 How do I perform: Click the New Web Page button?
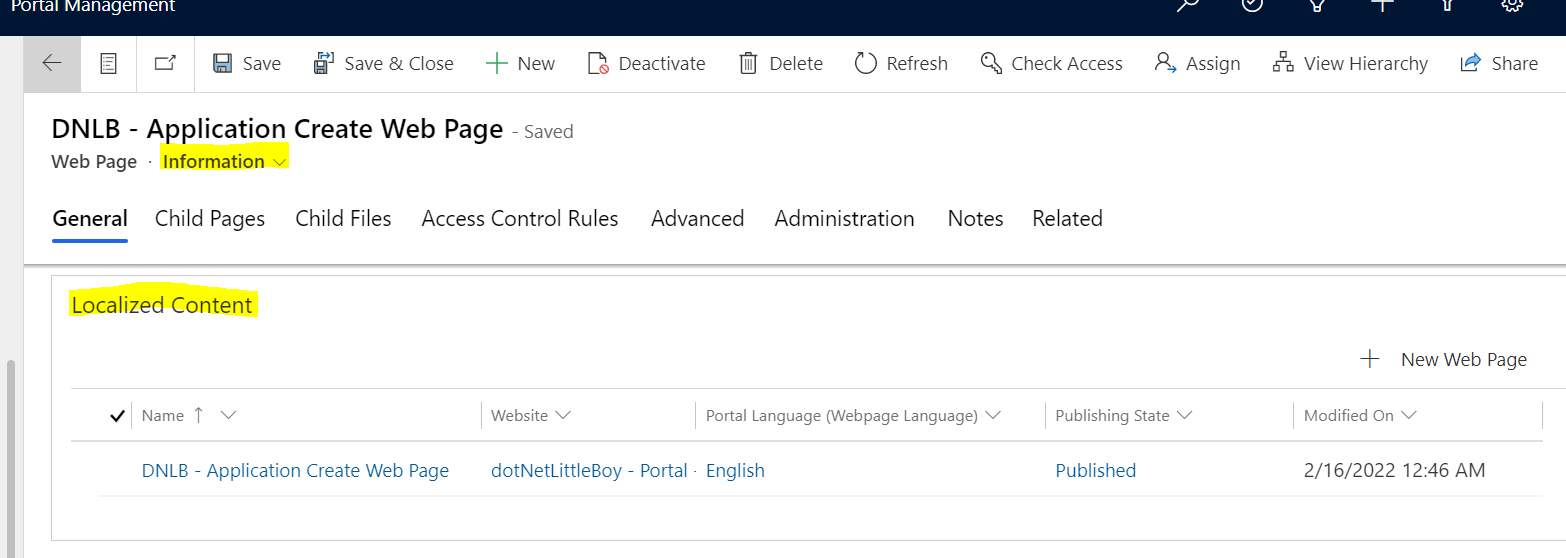[x=1444, y=359]
